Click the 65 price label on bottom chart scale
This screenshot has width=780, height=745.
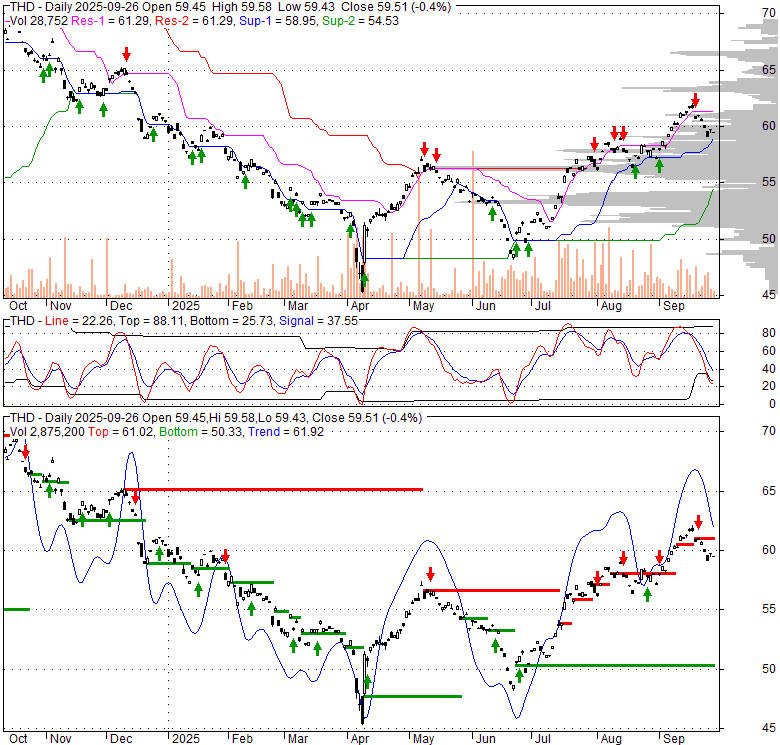769,491
